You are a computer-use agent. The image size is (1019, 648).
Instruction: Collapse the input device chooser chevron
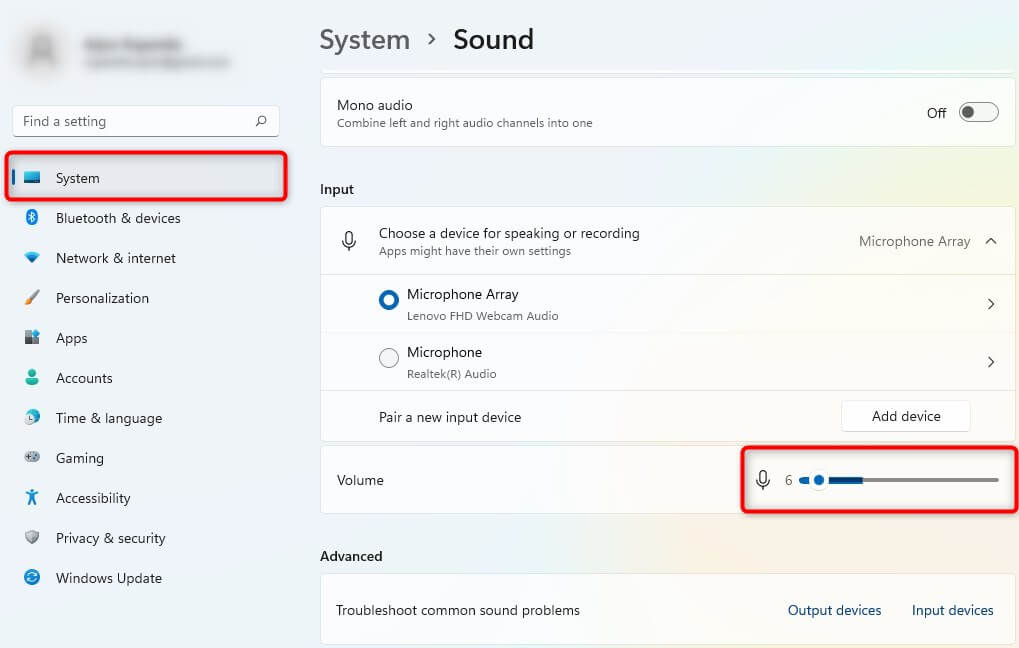(x=991, y=241)
